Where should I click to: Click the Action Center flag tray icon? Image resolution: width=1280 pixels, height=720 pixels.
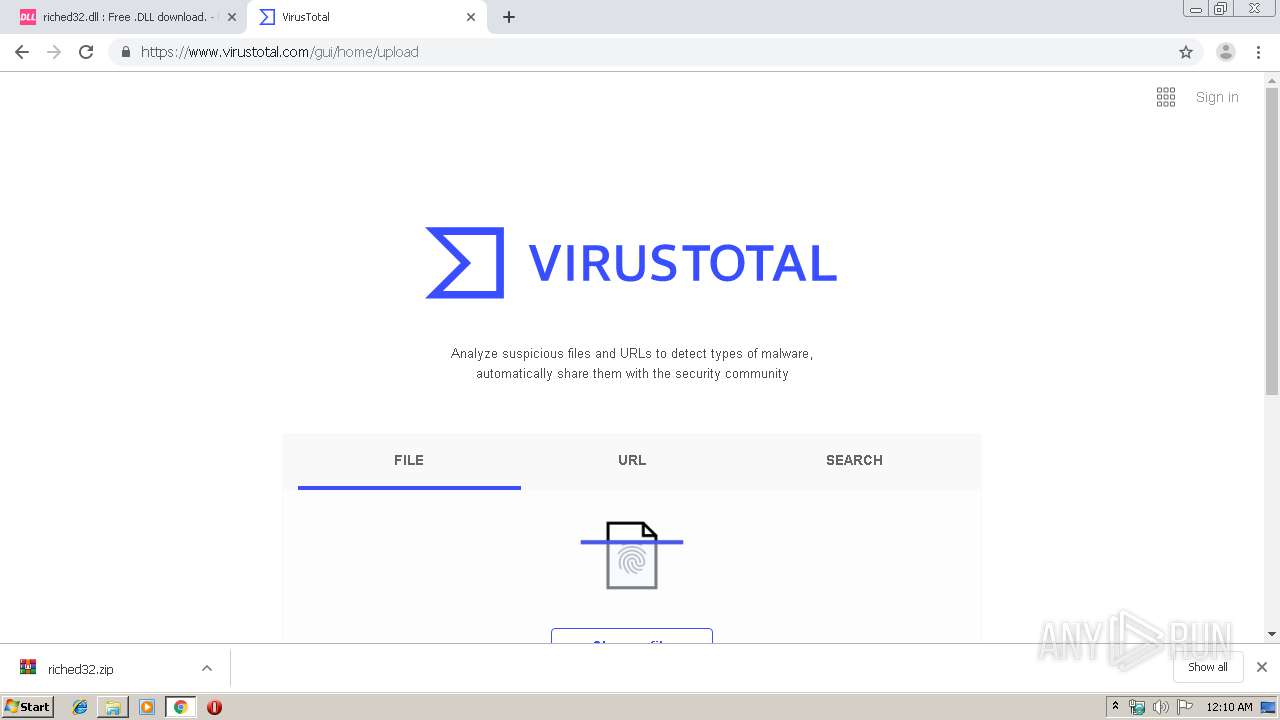pos(1185,707)
